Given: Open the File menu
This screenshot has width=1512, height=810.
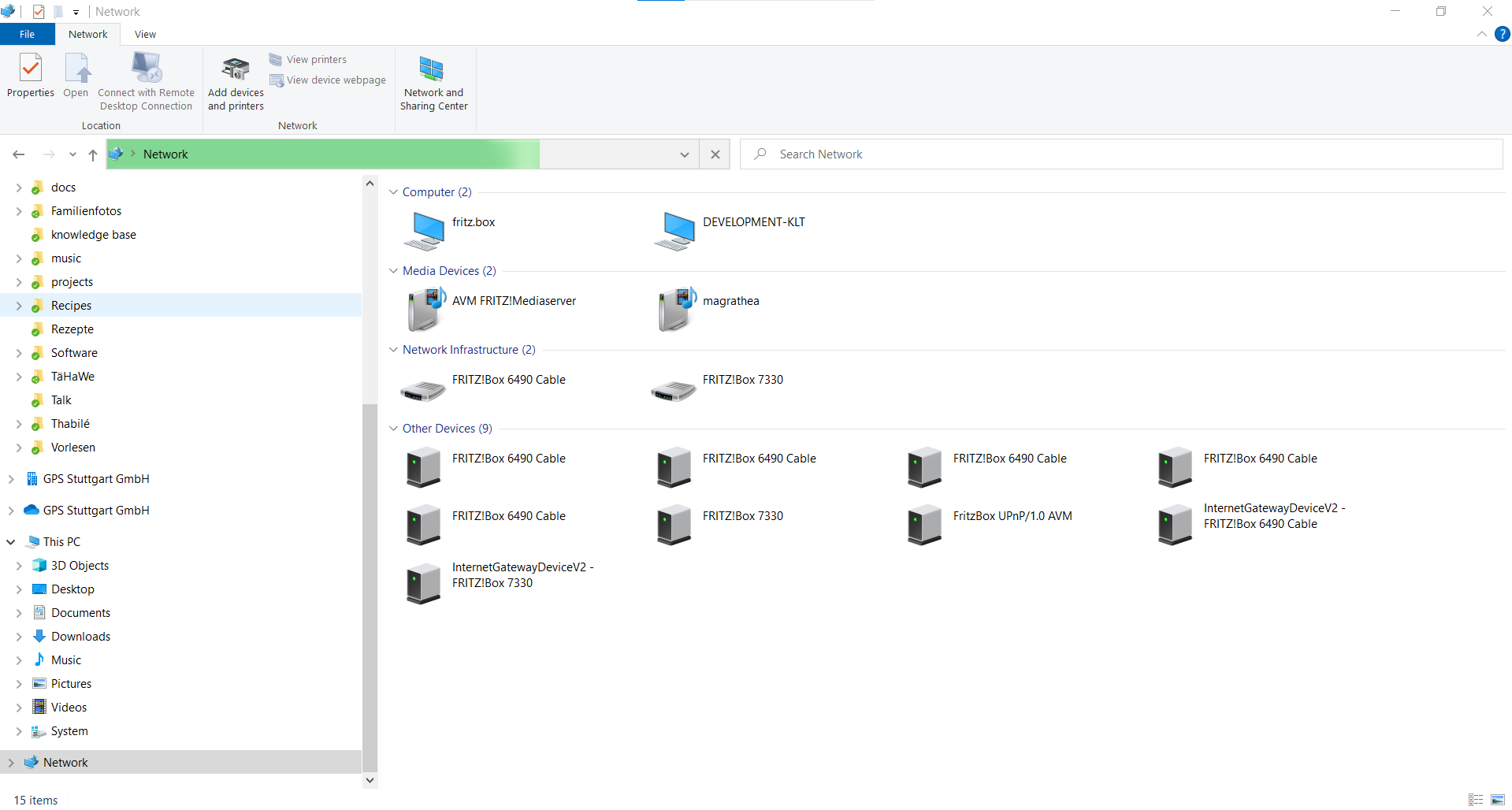Looking at the screenshot, I should tap(27, 35).
